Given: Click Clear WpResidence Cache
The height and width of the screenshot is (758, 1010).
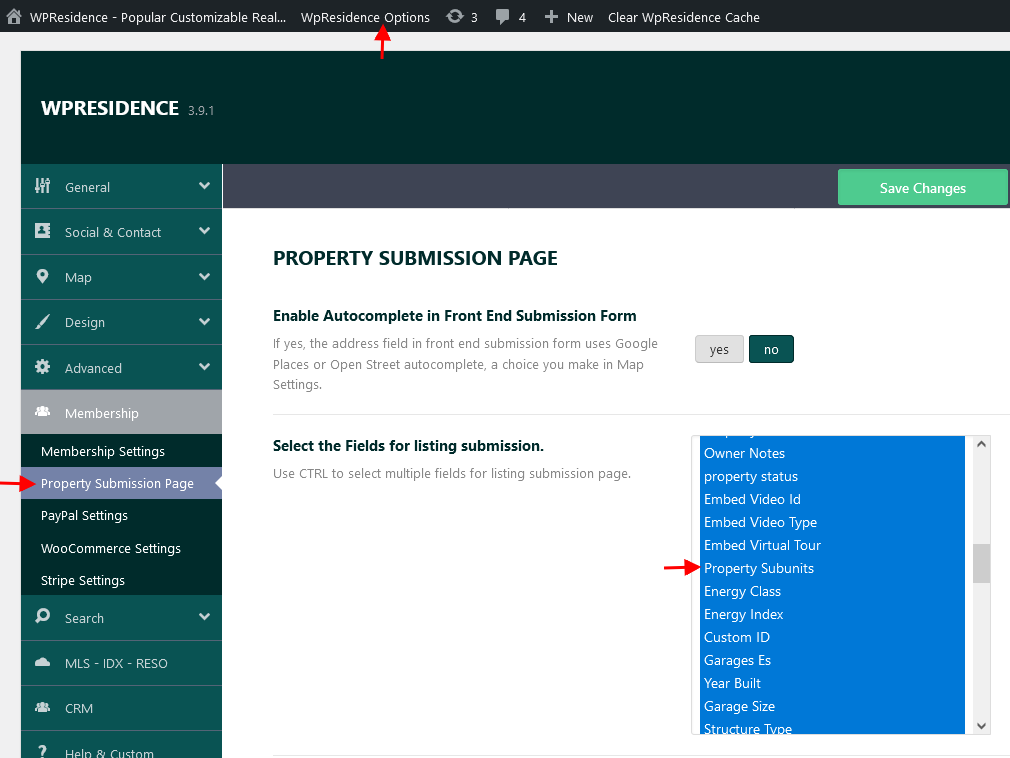Looking at the screenshot, I should (x=684, y=17).
